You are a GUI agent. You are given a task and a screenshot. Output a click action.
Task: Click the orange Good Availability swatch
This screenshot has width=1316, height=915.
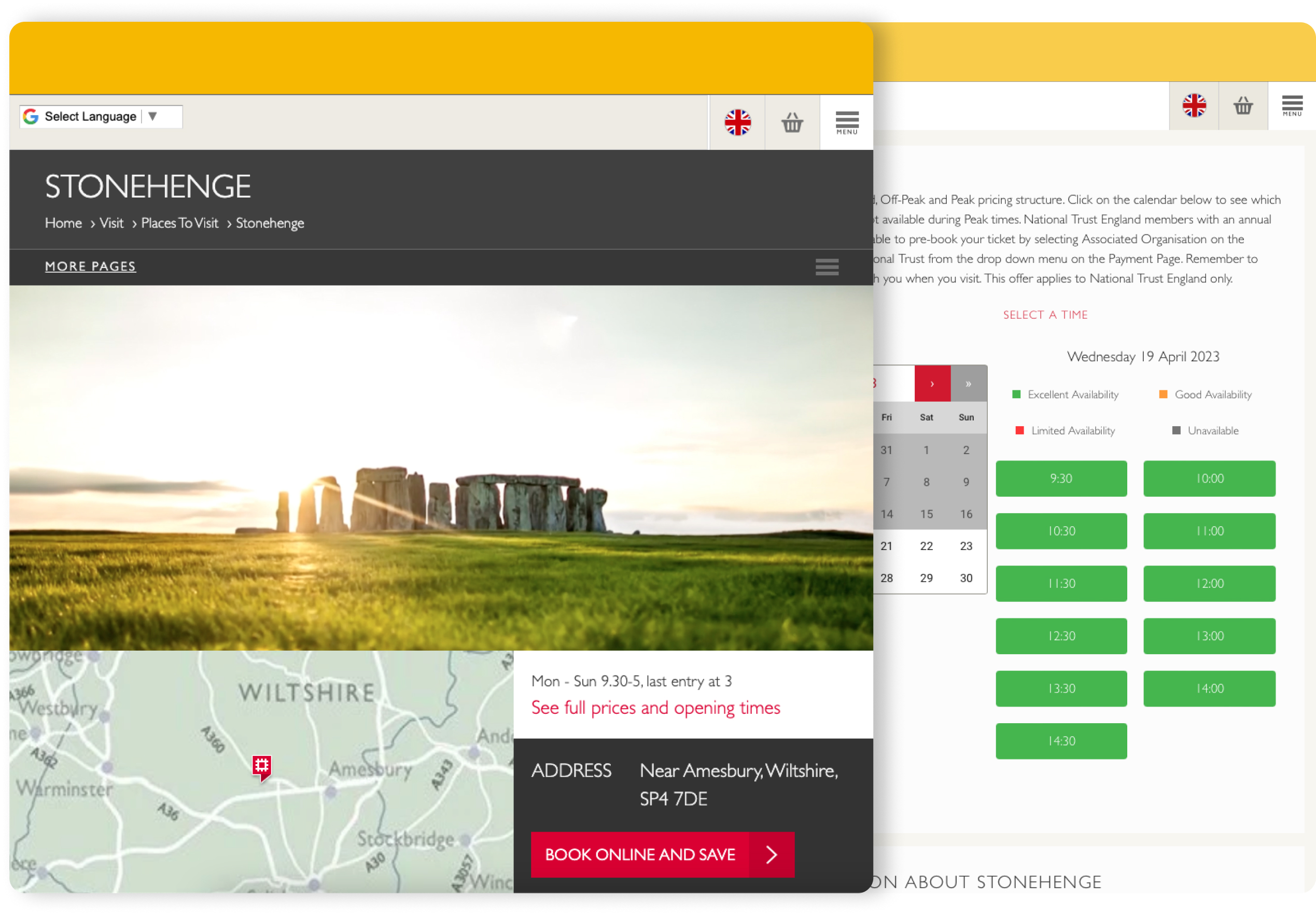pos(1164,394)
